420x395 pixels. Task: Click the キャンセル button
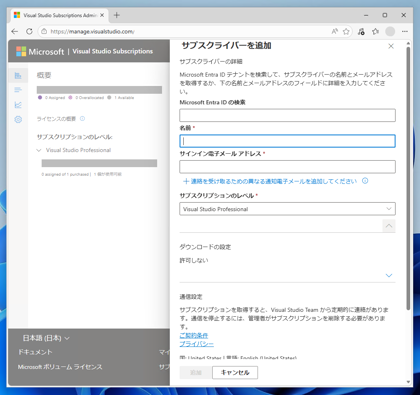235,372
